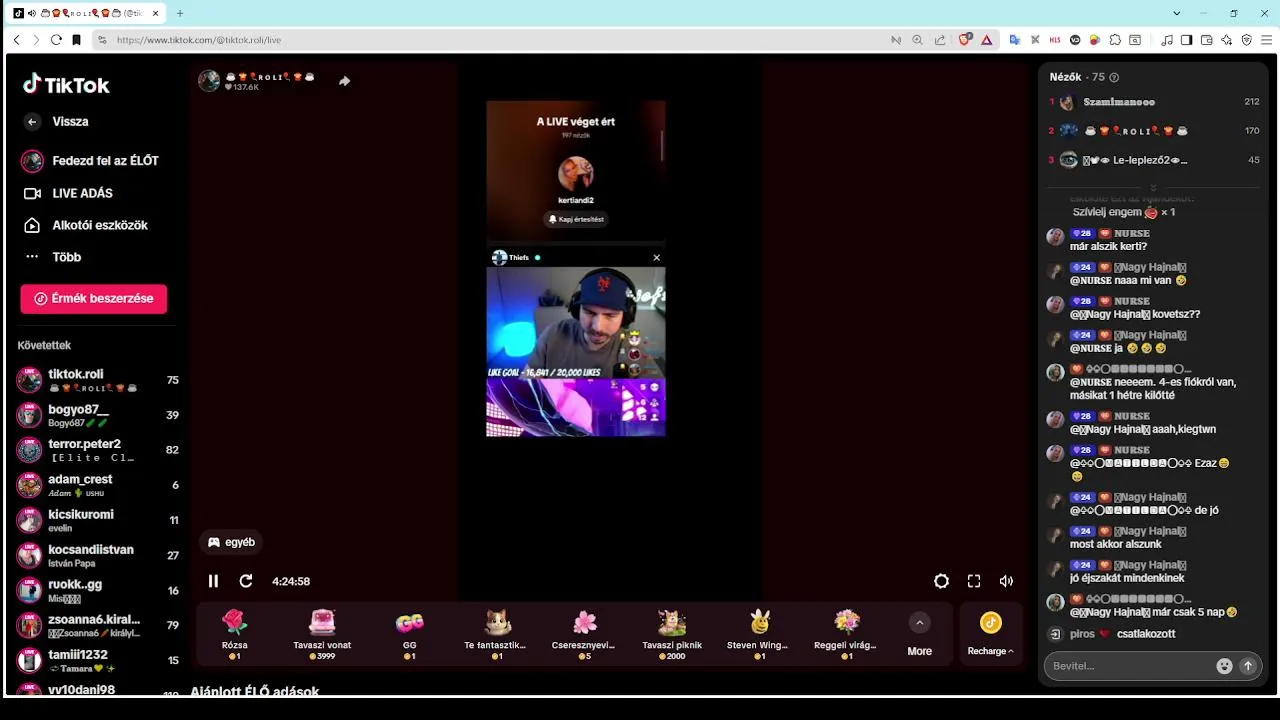Pause the live stream playback

point(213,581)
